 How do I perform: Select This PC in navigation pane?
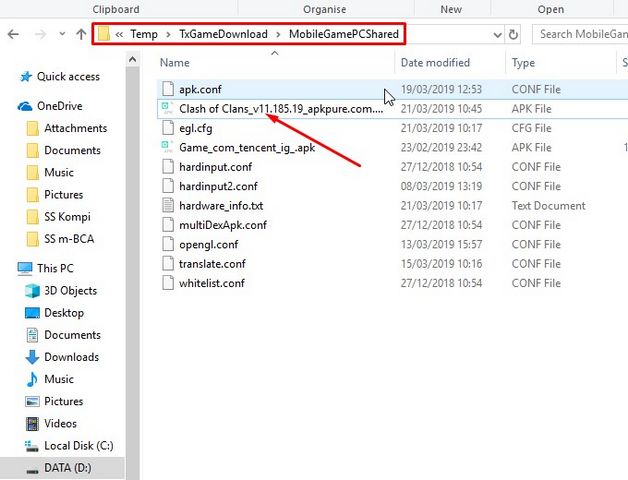55,268
